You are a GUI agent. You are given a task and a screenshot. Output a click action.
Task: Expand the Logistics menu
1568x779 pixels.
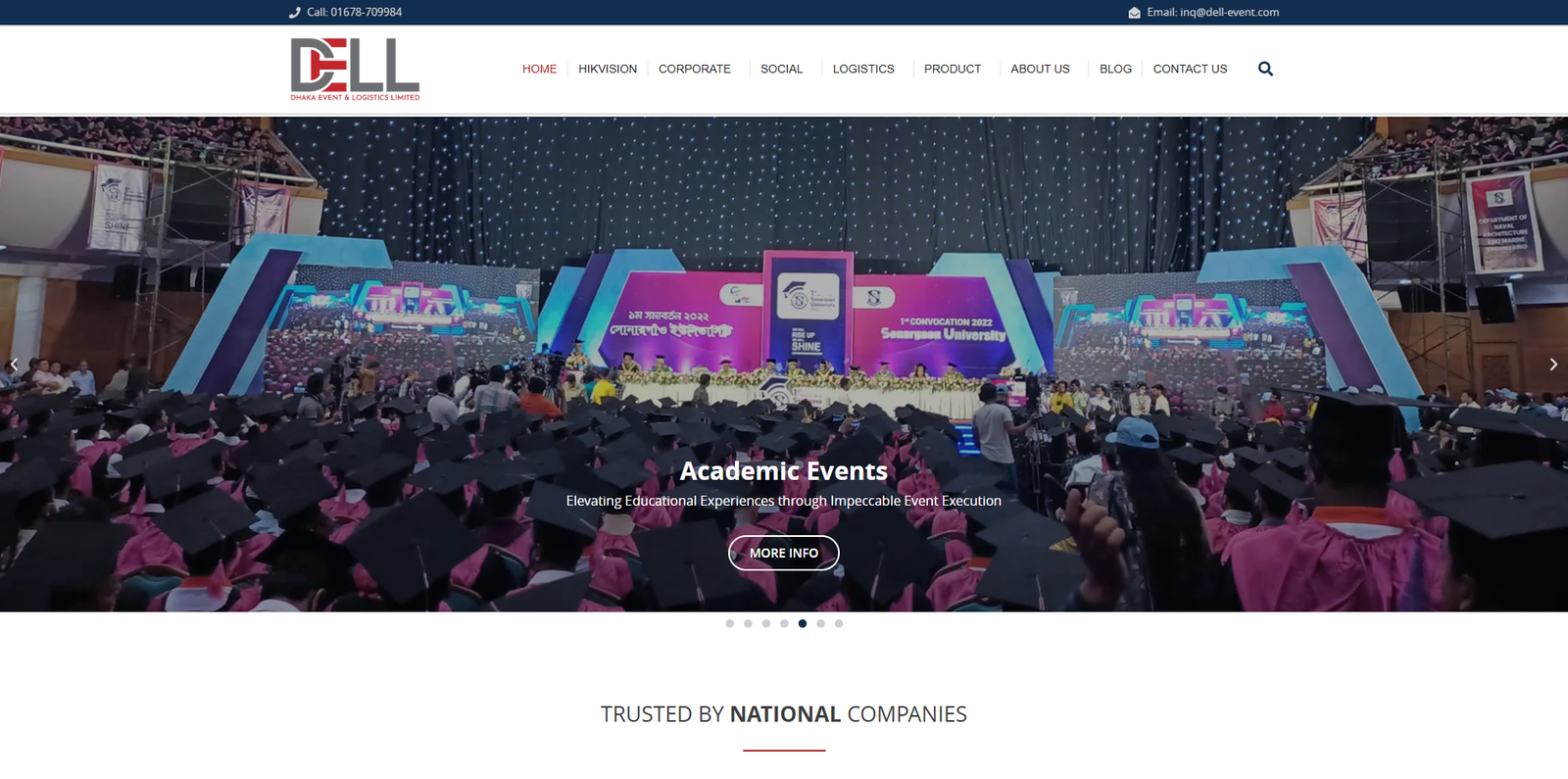coord(863,69)
